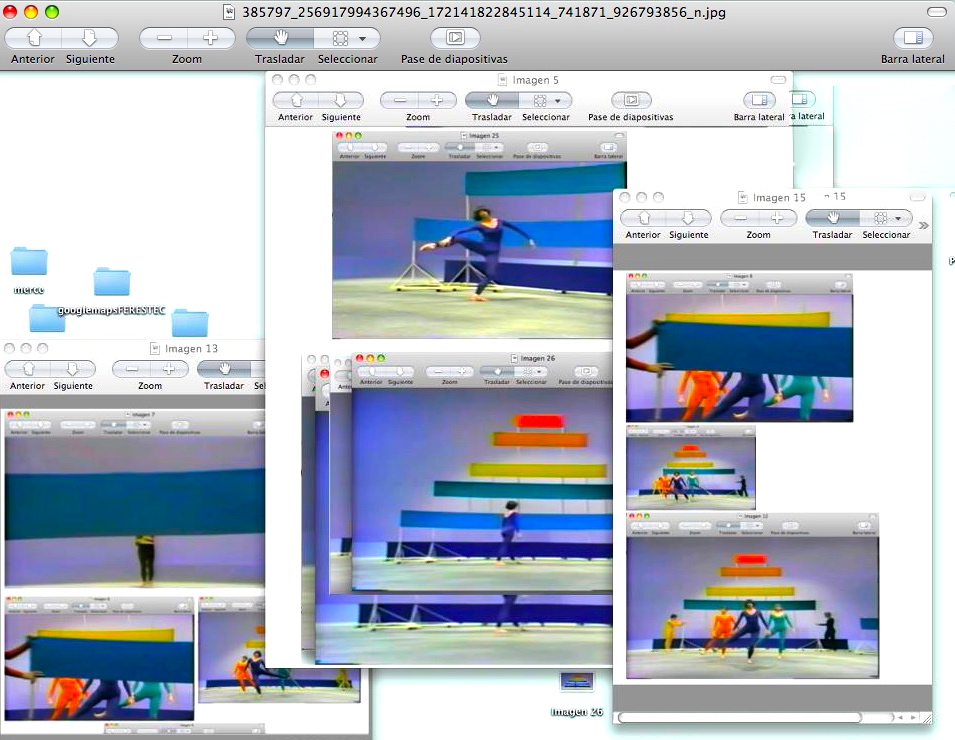Zoom in with the plus button in the main jpg window
This screenshot has height=740, width=955.
click(x=211, y=38)
